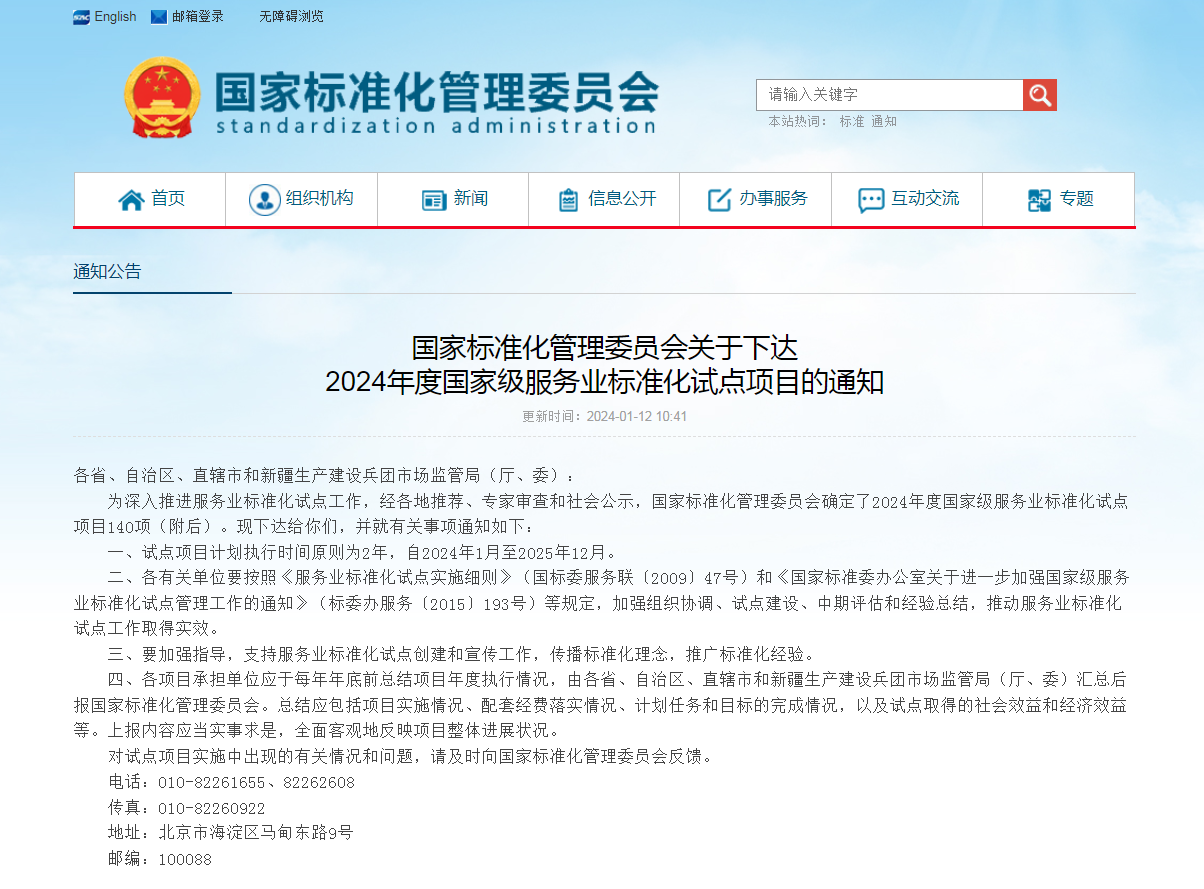Click the 组织机构 person icon
The width and height of the screenshot is (1204, 889).
click(265, 200)
